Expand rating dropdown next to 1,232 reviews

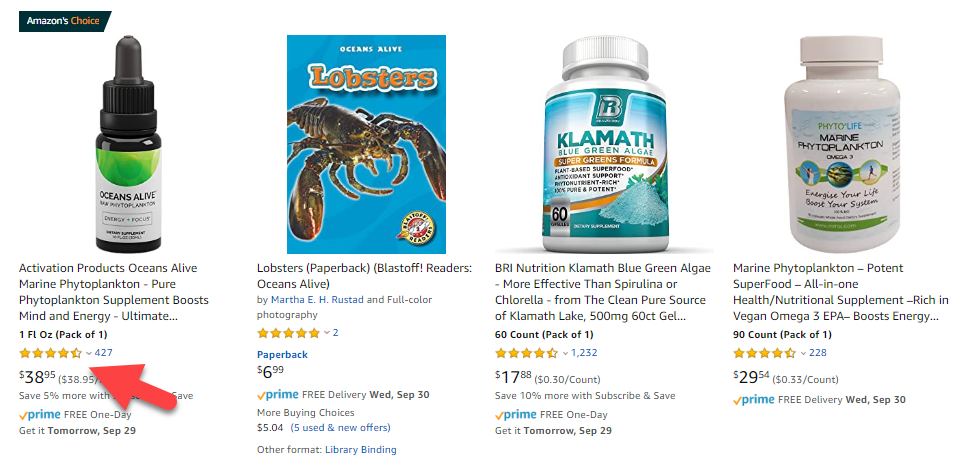pyautogui.click(x=565, y=353)
